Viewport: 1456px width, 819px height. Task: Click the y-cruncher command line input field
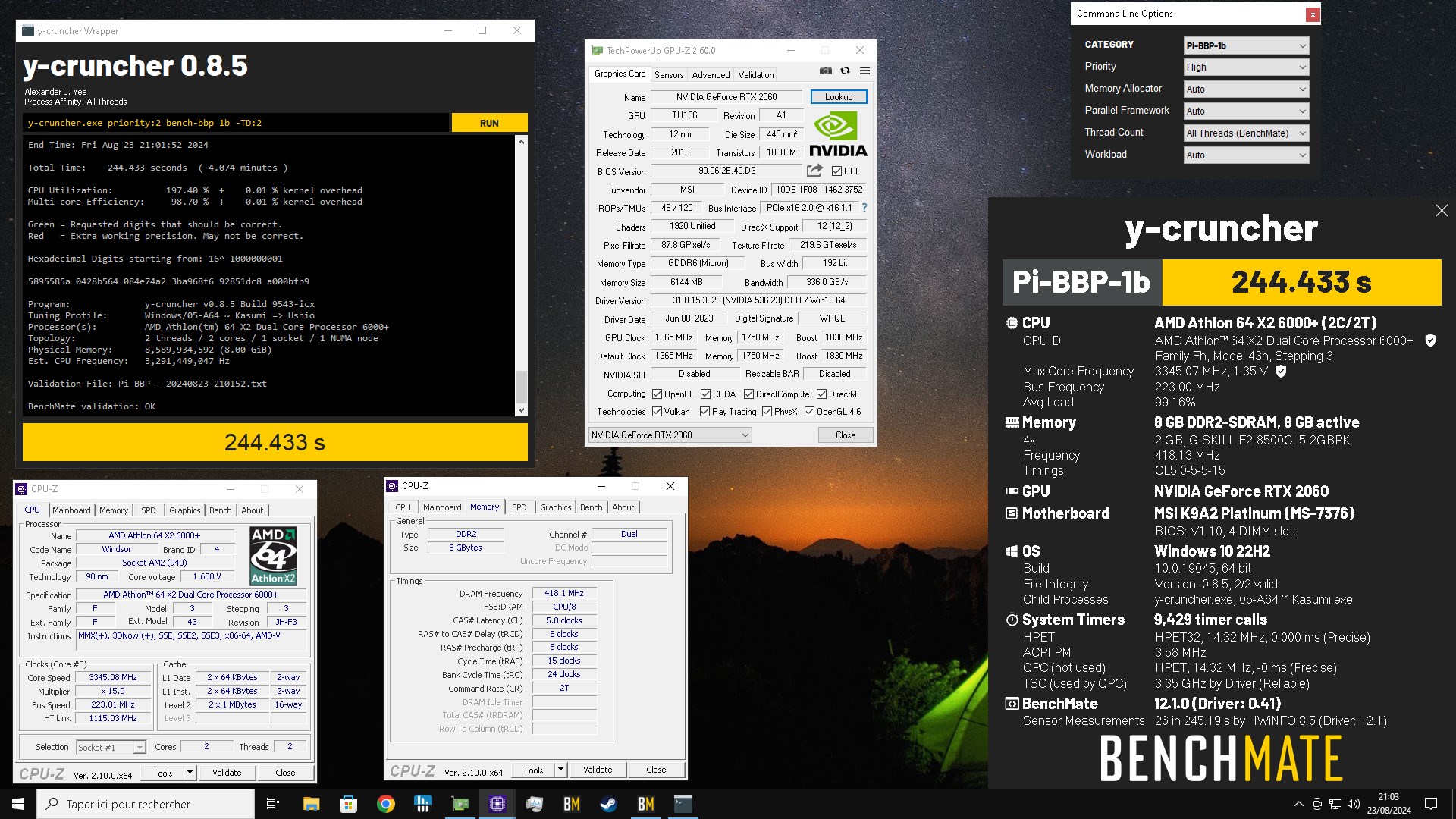236,123
